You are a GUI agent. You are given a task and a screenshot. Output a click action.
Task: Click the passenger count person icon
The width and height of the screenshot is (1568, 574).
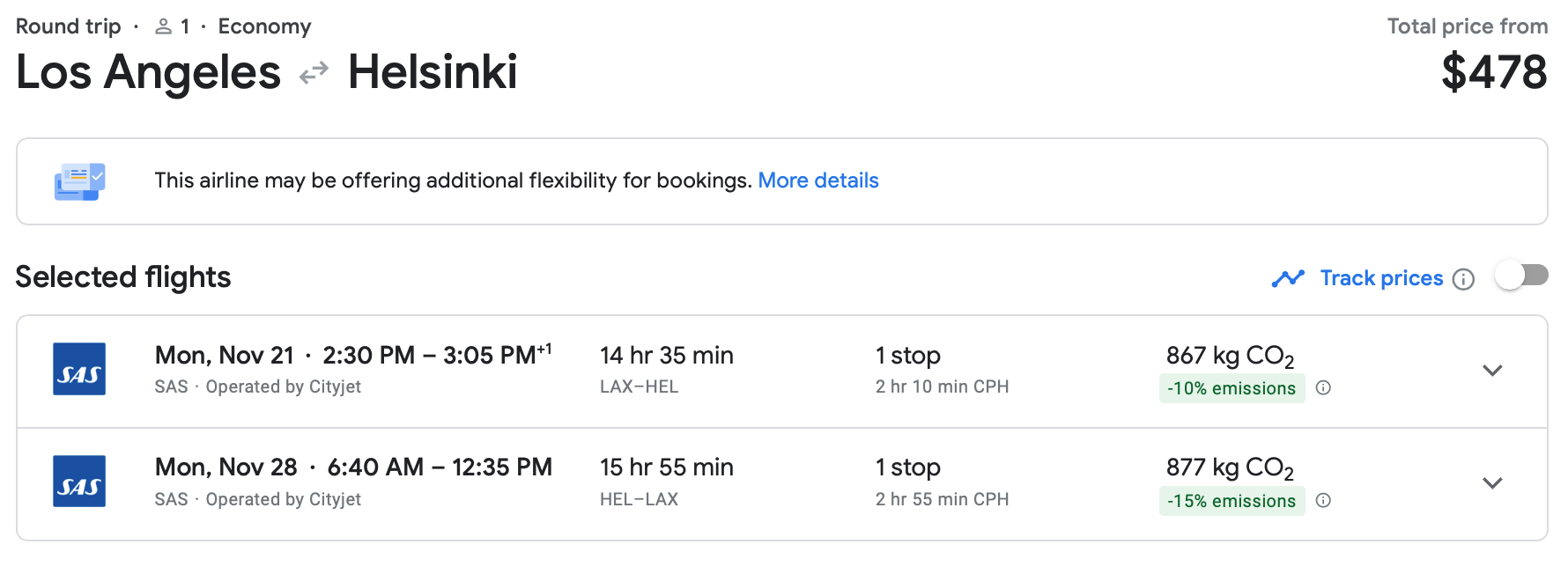pos(163,26)
